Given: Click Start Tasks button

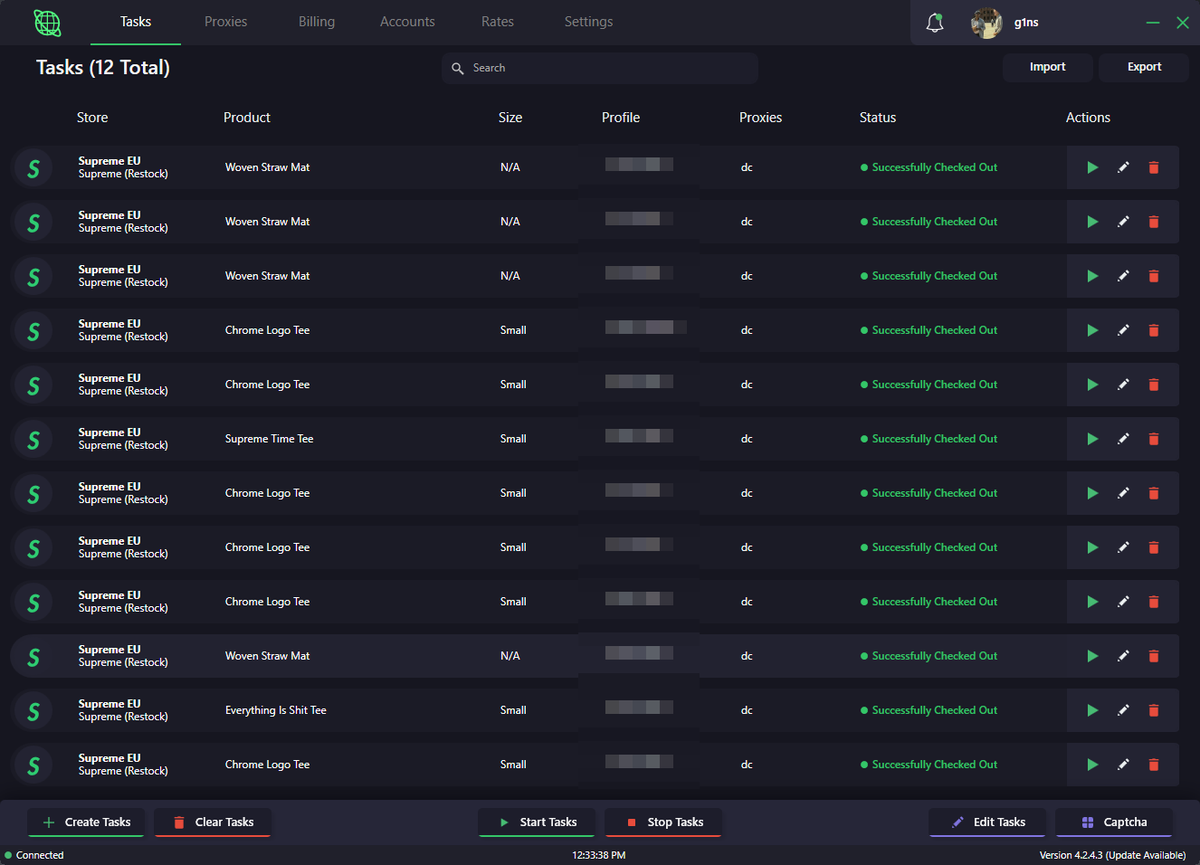Looking at the screenshot, I should click(536, 822).
